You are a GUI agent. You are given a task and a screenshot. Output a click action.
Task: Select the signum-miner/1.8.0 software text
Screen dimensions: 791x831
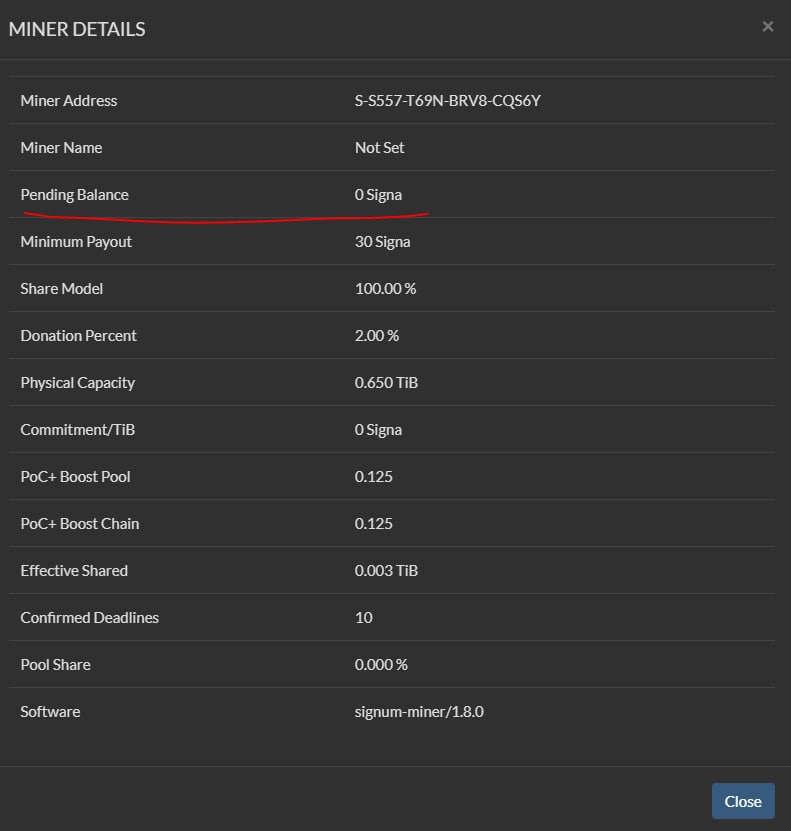pyautogui.click(x=419, y=711)
